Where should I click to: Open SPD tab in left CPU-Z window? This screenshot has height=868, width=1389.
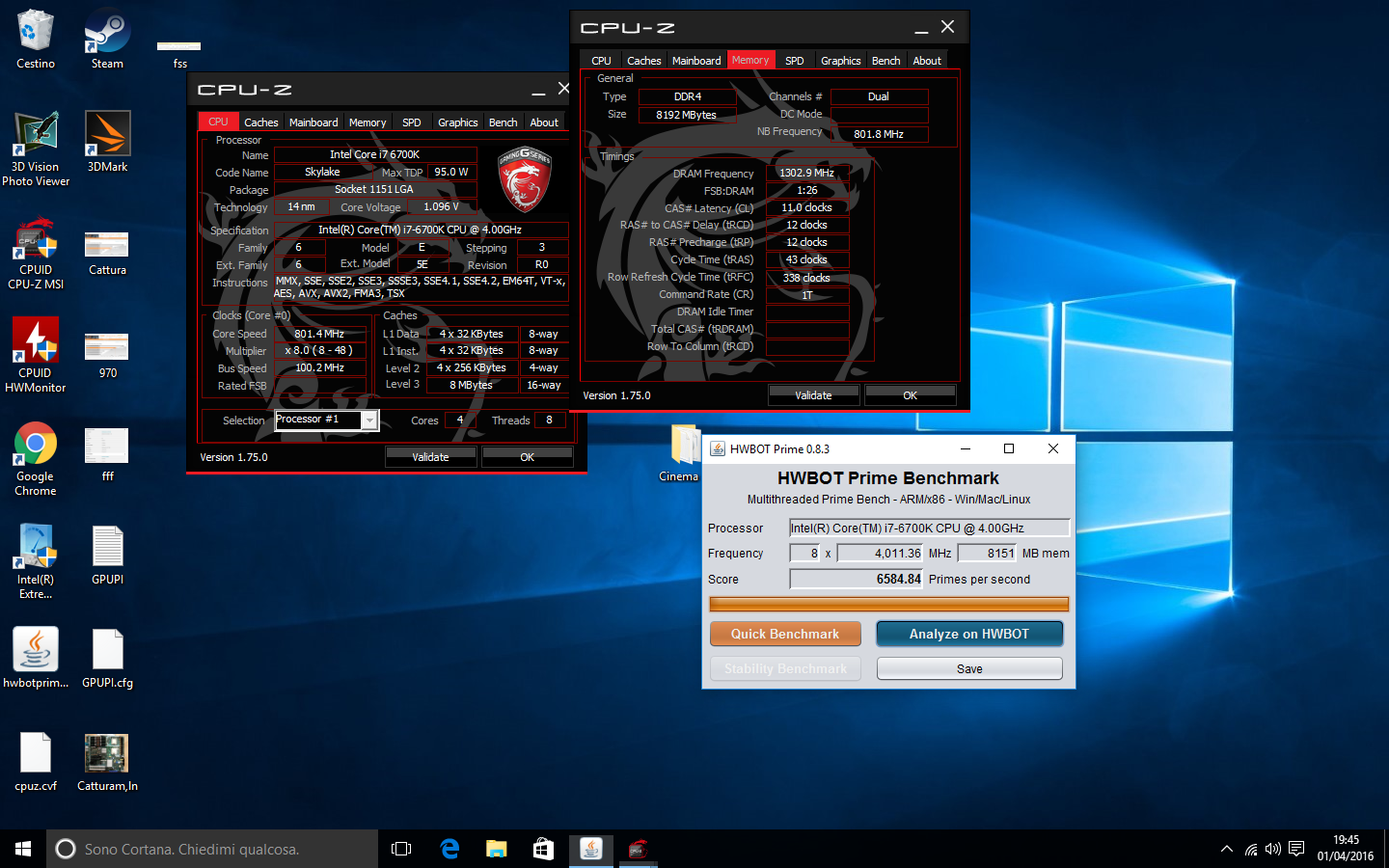click(x=412, y=122)
